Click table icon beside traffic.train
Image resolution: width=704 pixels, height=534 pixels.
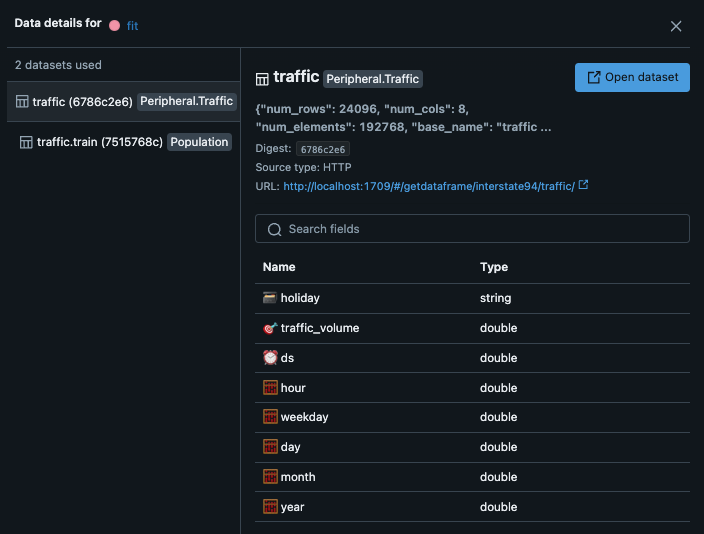tap(26, 142)
